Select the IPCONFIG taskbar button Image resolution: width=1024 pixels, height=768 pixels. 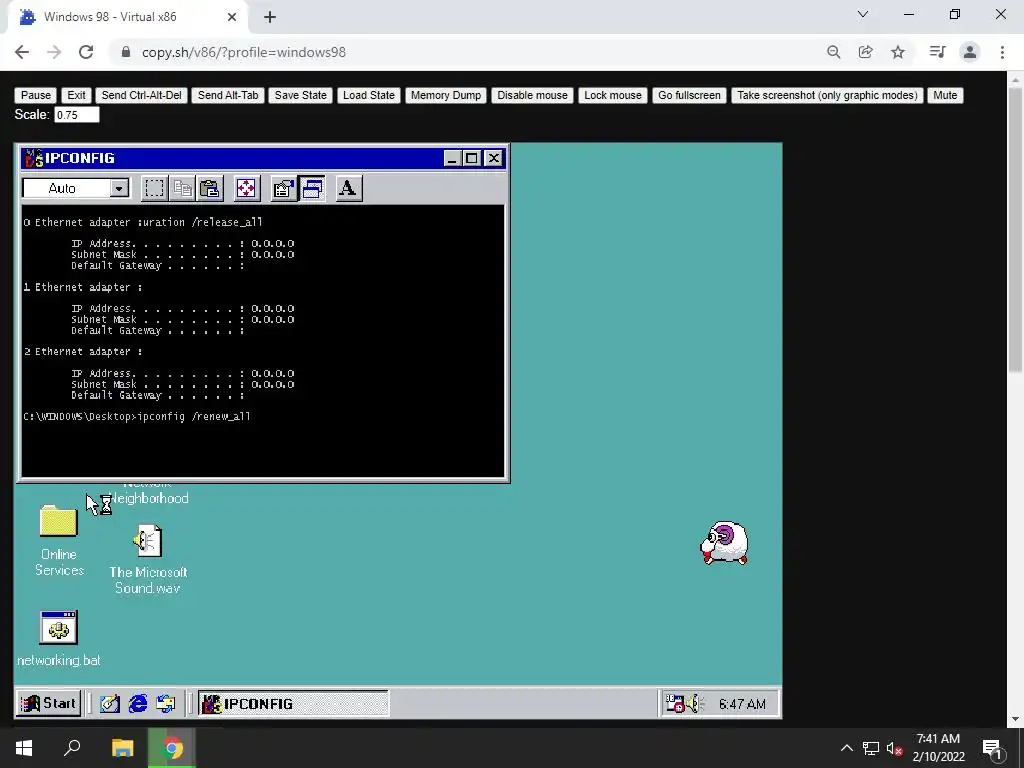pyautogui.click(x=293, y=703)
